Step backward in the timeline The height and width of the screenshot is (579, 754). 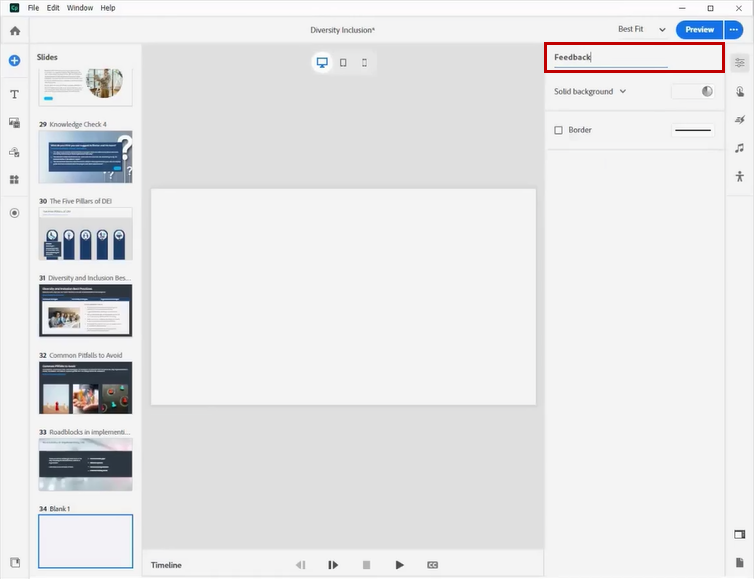pos(301,565)
